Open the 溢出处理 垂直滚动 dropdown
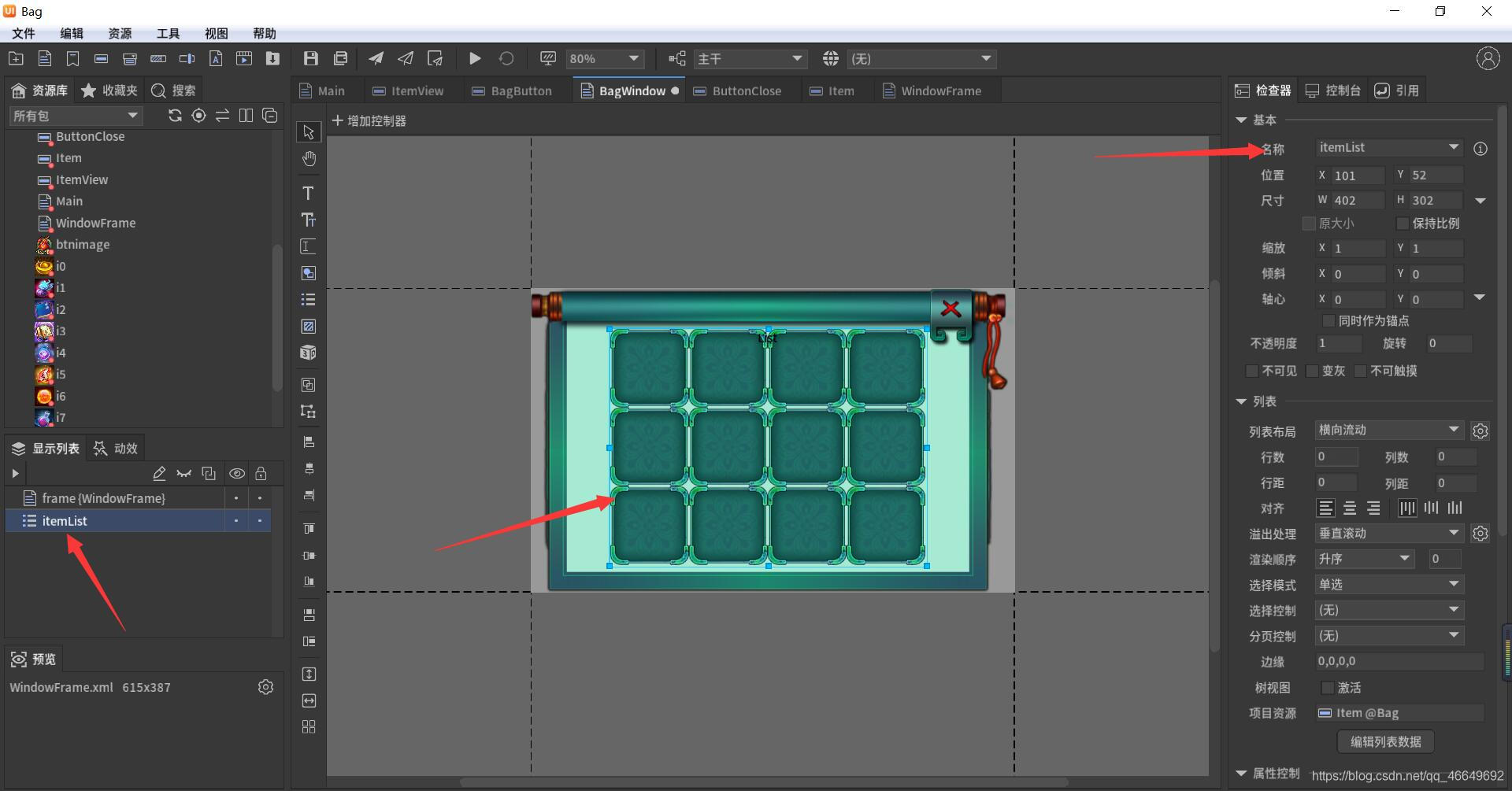This screenshot has width=1512, height=791. point(1389,534)
